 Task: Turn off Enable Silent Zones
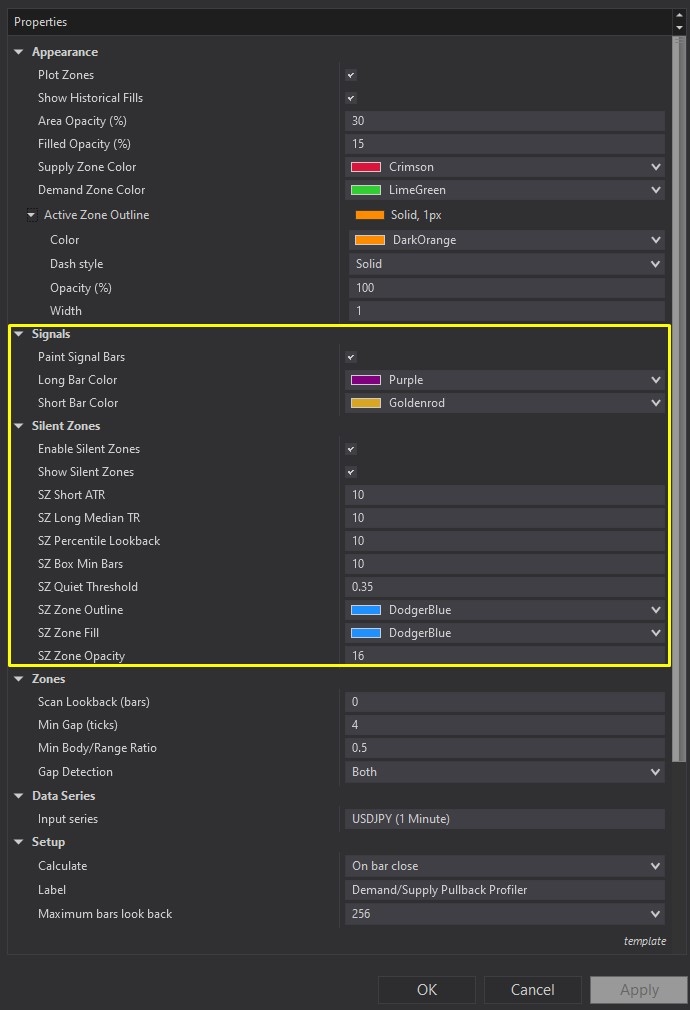352,448
